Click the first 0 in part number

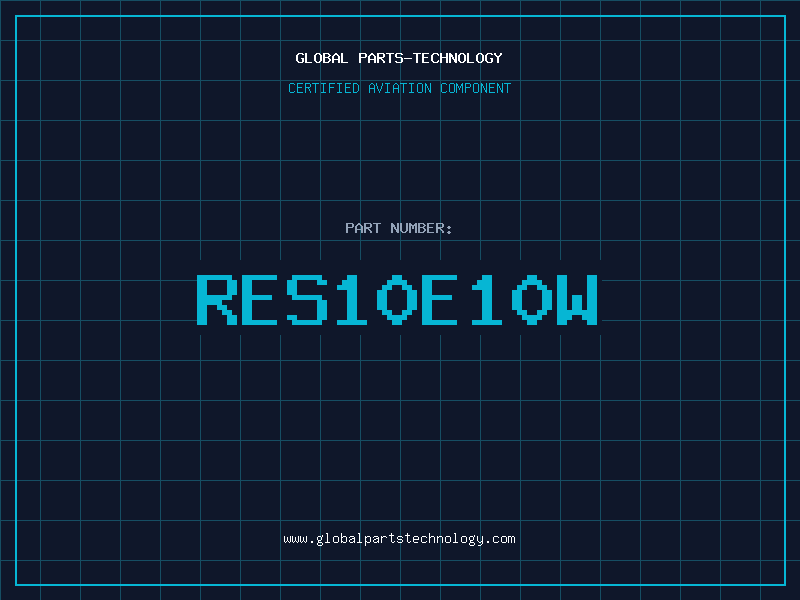coord(398,299)
